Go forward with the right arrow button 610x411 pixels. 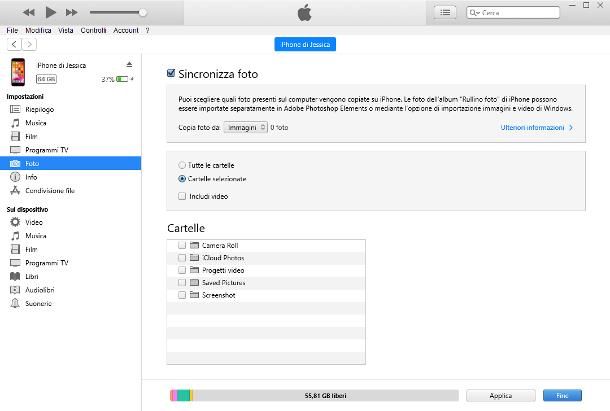click(x=29, y=44)
